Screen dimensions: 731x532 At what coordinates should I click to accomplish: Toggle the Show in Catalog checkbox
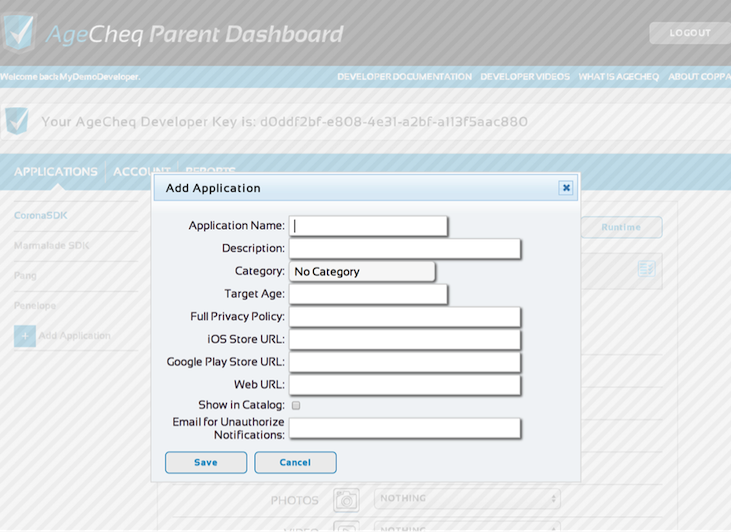tap(296, 405)
